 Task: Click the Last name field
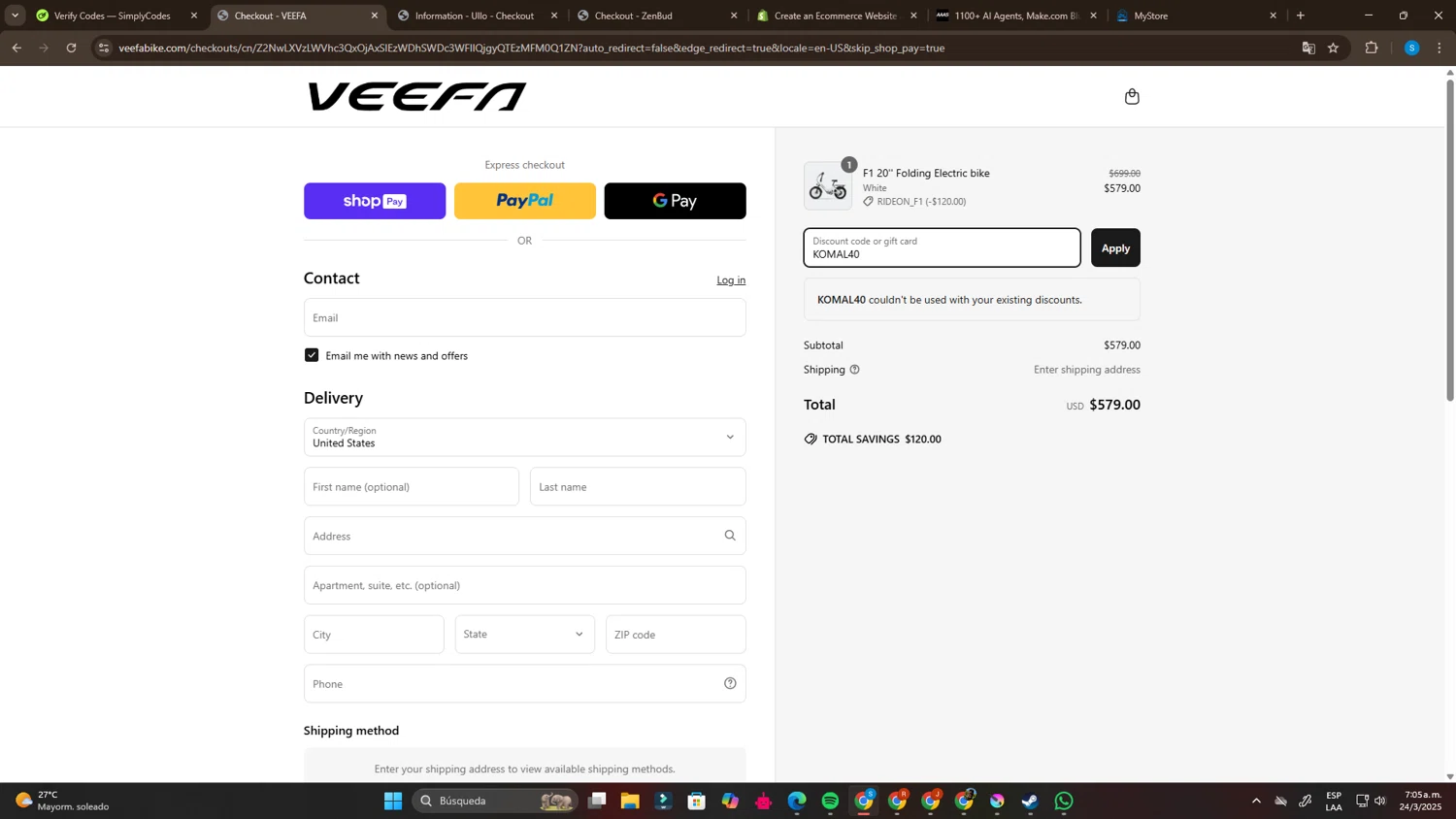(638, 486)
